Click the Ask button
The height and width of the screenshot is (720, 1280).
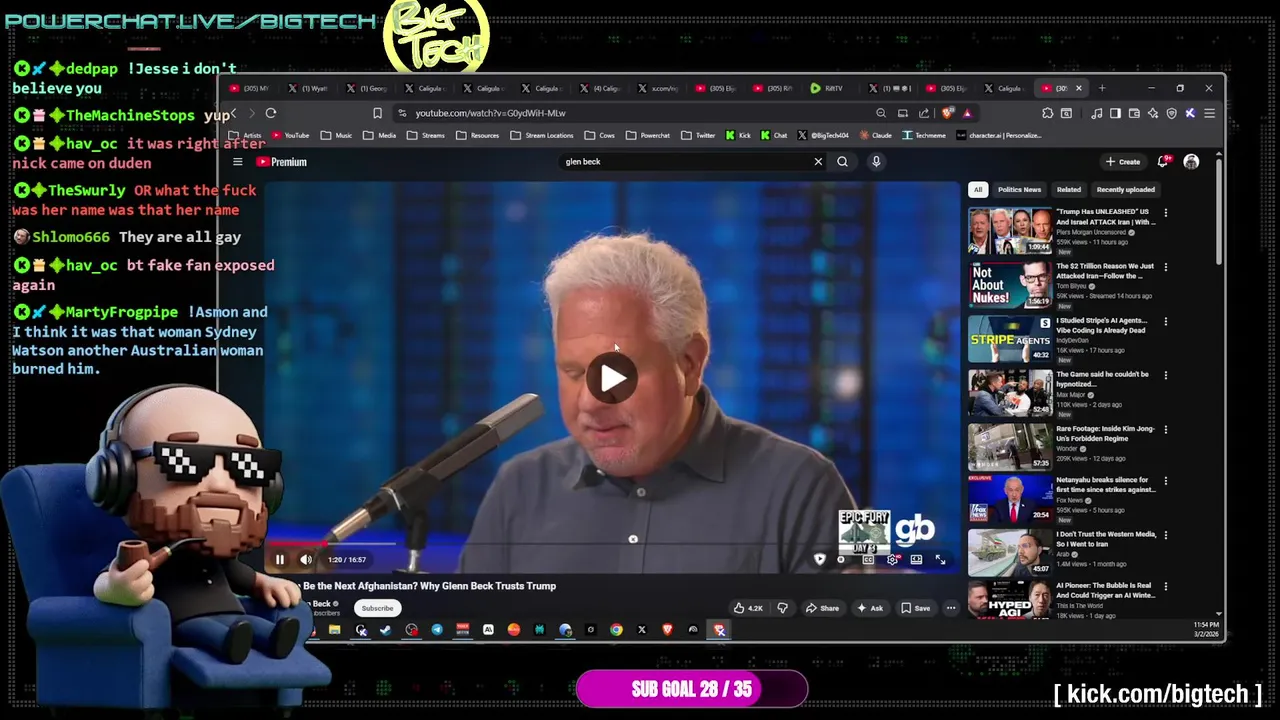870,608
